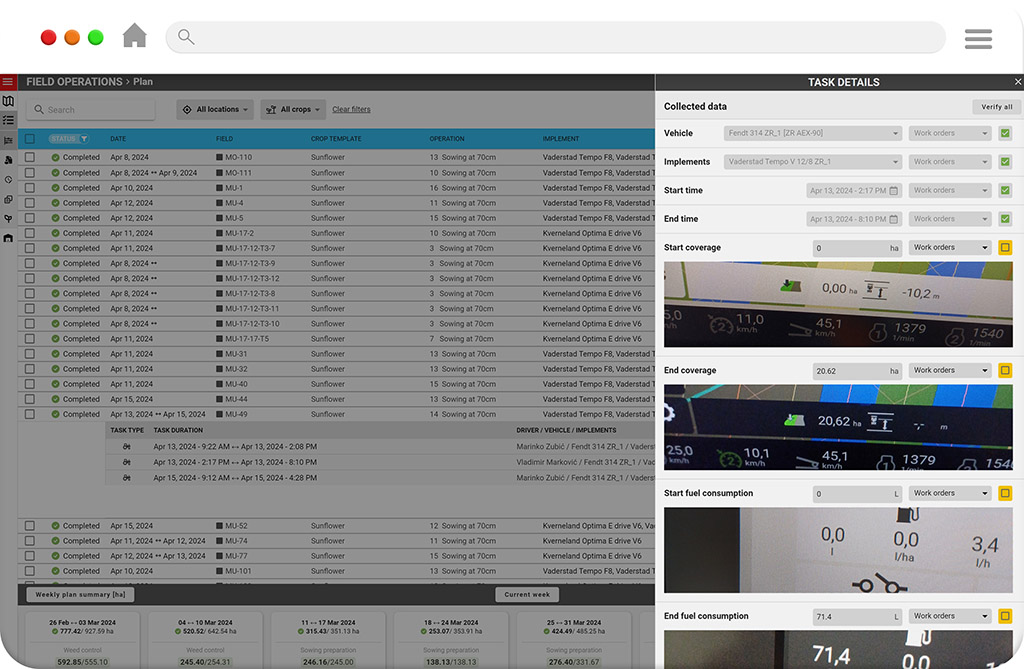Click the crop icon in All crops filter
This screenshot has width=1024, height=669.
[x=271, y=110]
